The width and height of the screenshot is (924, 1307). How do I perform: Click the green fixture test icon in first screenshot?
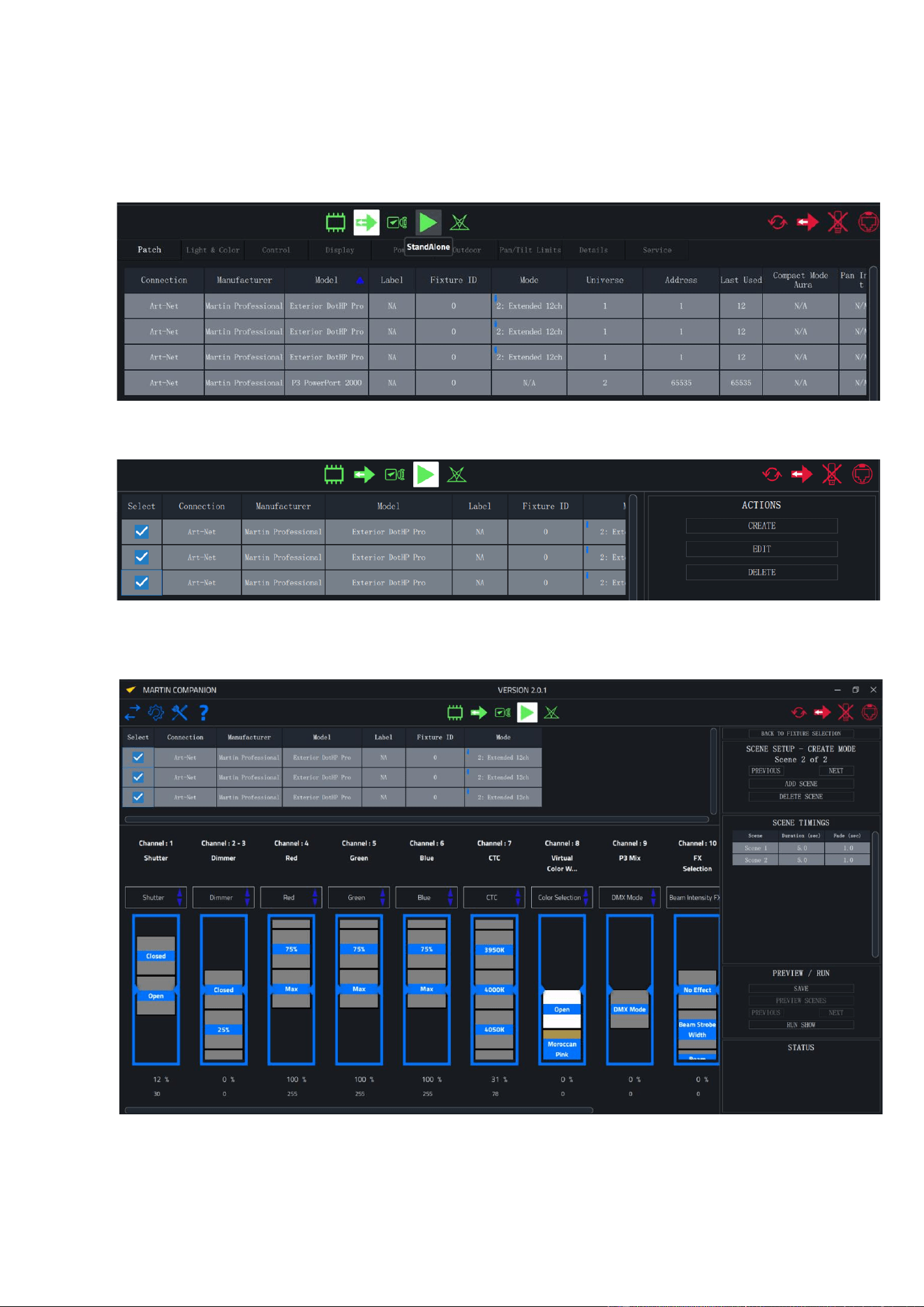[x=397, y=223]
